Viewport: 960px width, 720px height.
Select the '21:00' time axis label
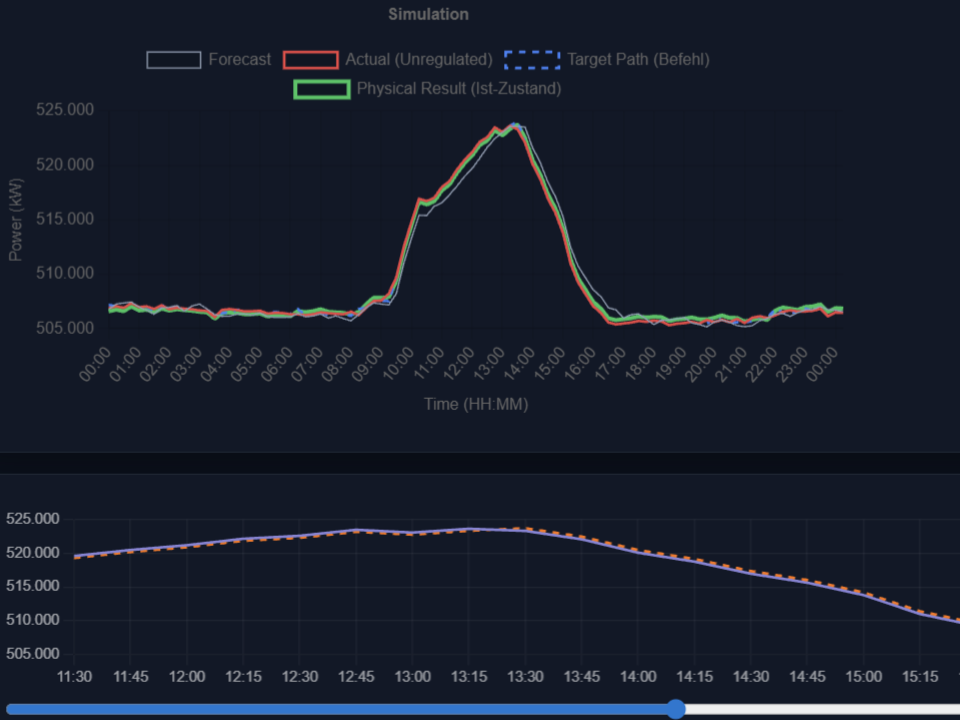731,364
